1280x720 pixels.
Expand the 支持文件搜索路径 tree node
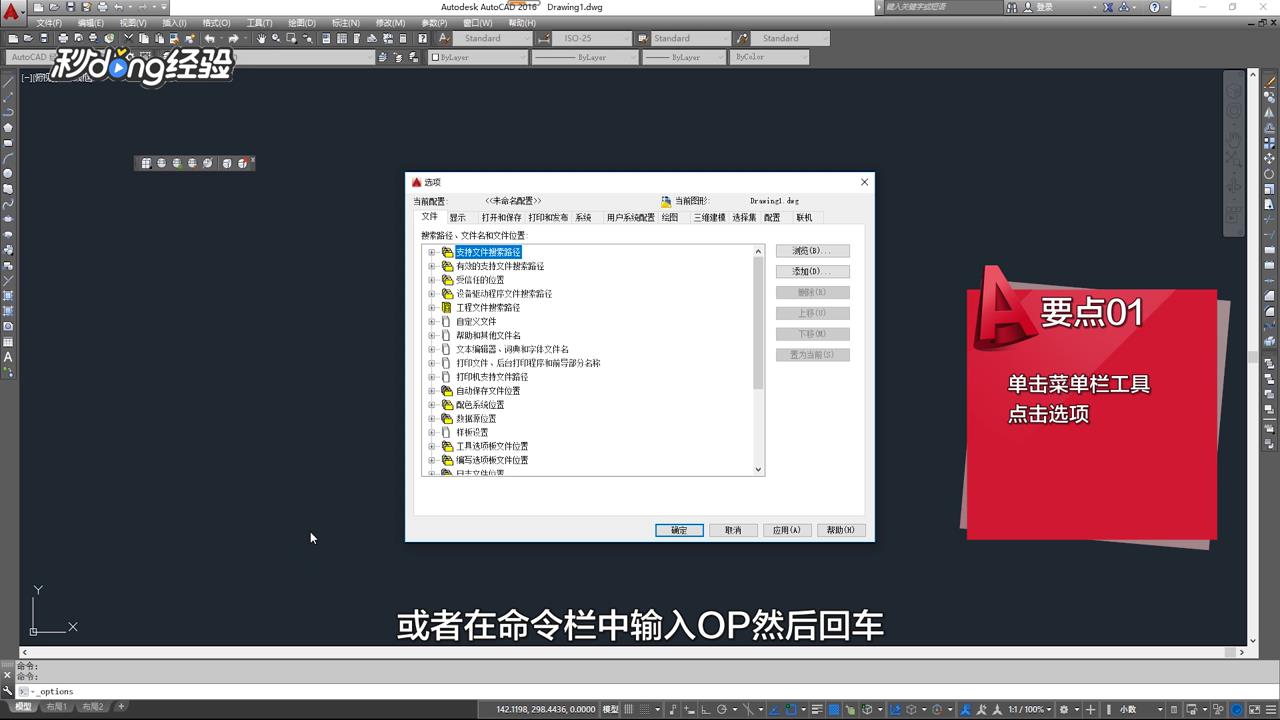point(432,252)
